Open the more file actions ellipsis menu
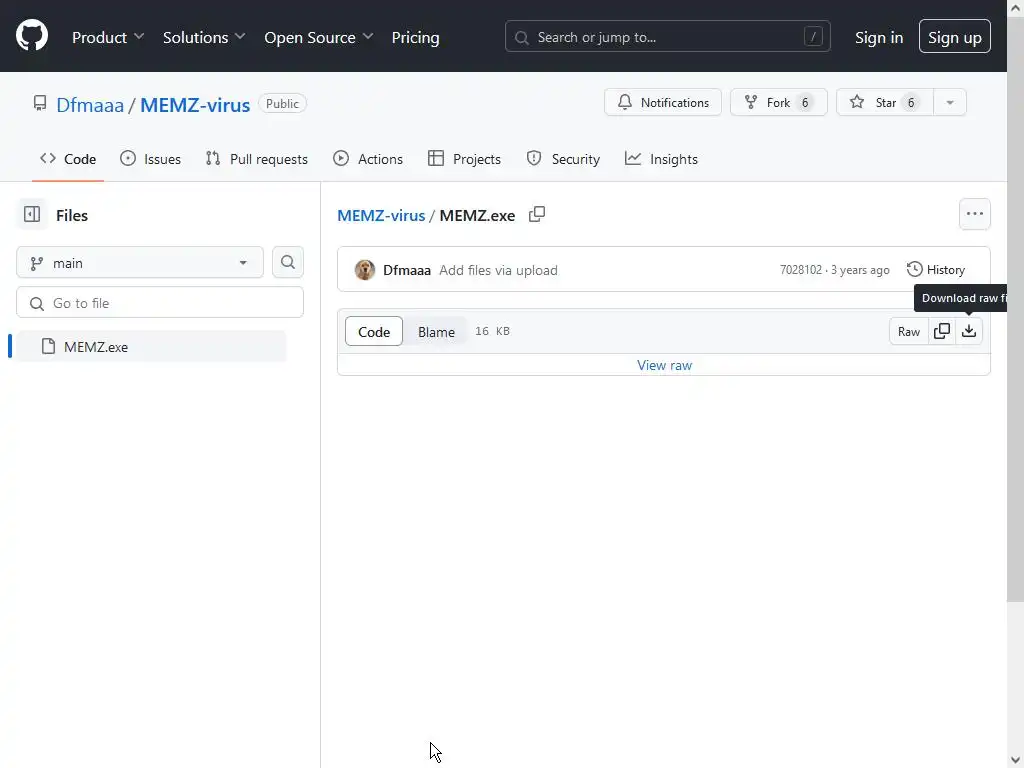The image size is (1024, 768). [x=974, y=214]
